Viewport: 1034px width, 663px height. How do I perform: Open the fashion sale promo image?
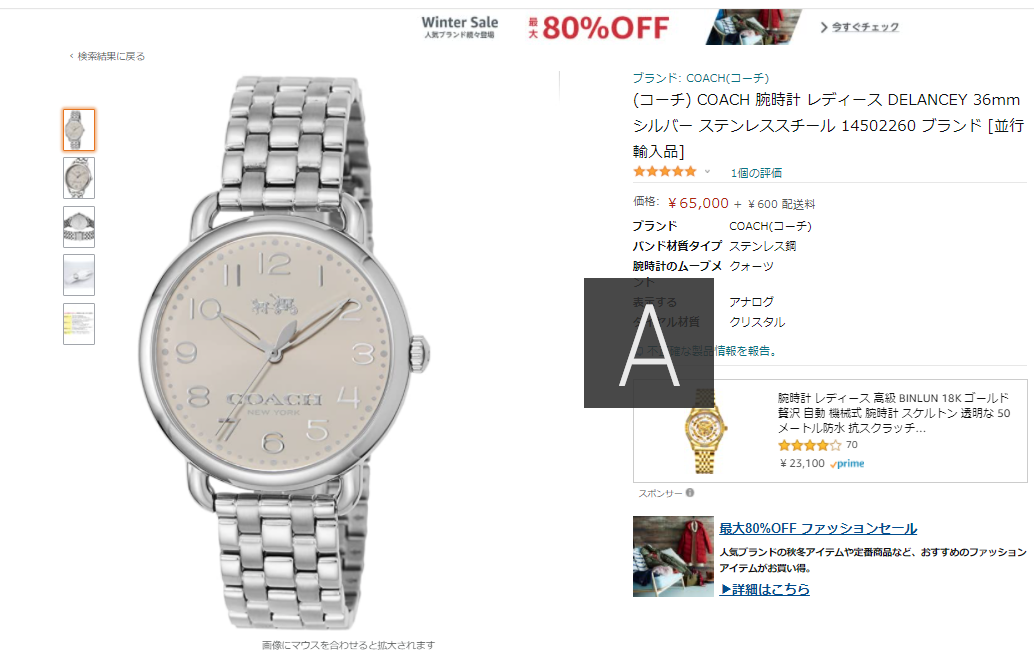point(673,556)
